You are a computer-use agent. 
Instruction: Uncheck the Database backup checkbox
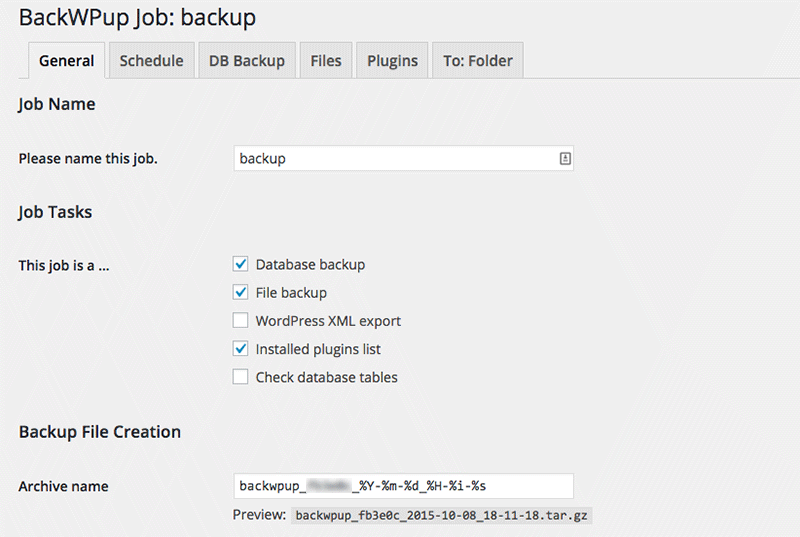tap(240, 265)
